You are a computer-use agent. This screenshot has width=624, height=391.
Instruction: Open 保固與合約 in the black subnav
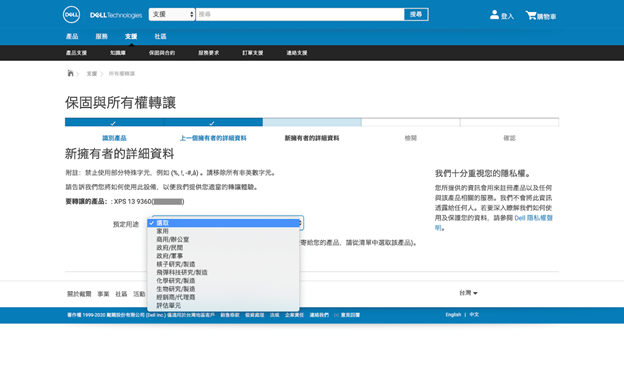coord(162,53)
